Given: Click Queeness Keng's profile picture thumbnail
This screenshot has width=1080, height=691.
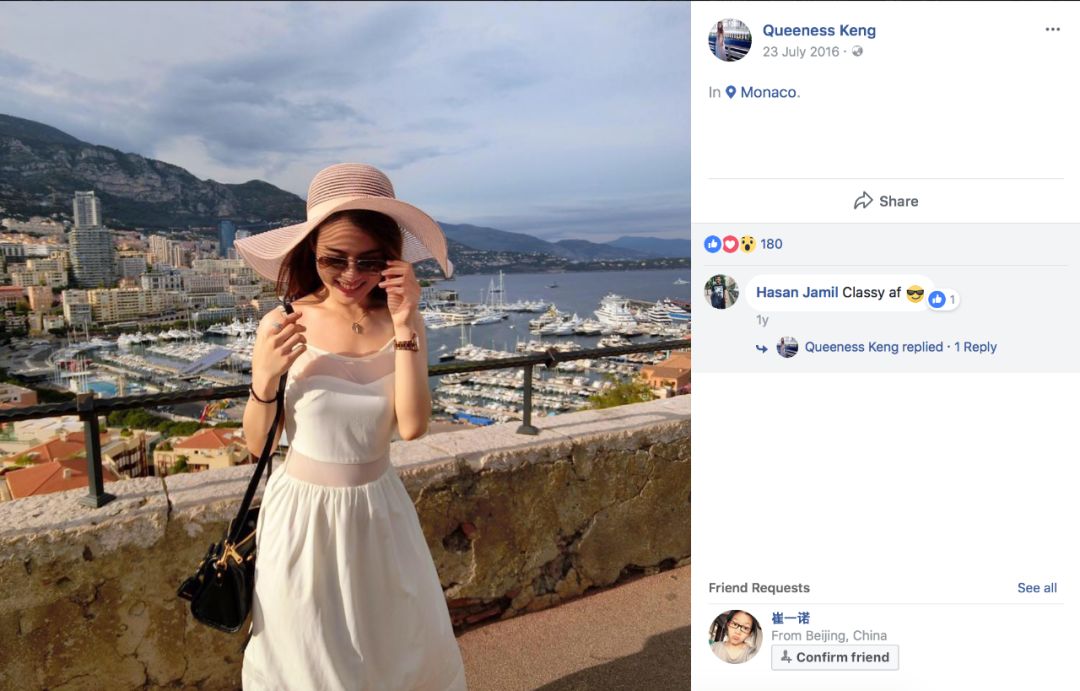Looking at the screenshot, I should (x=730, y=40).
